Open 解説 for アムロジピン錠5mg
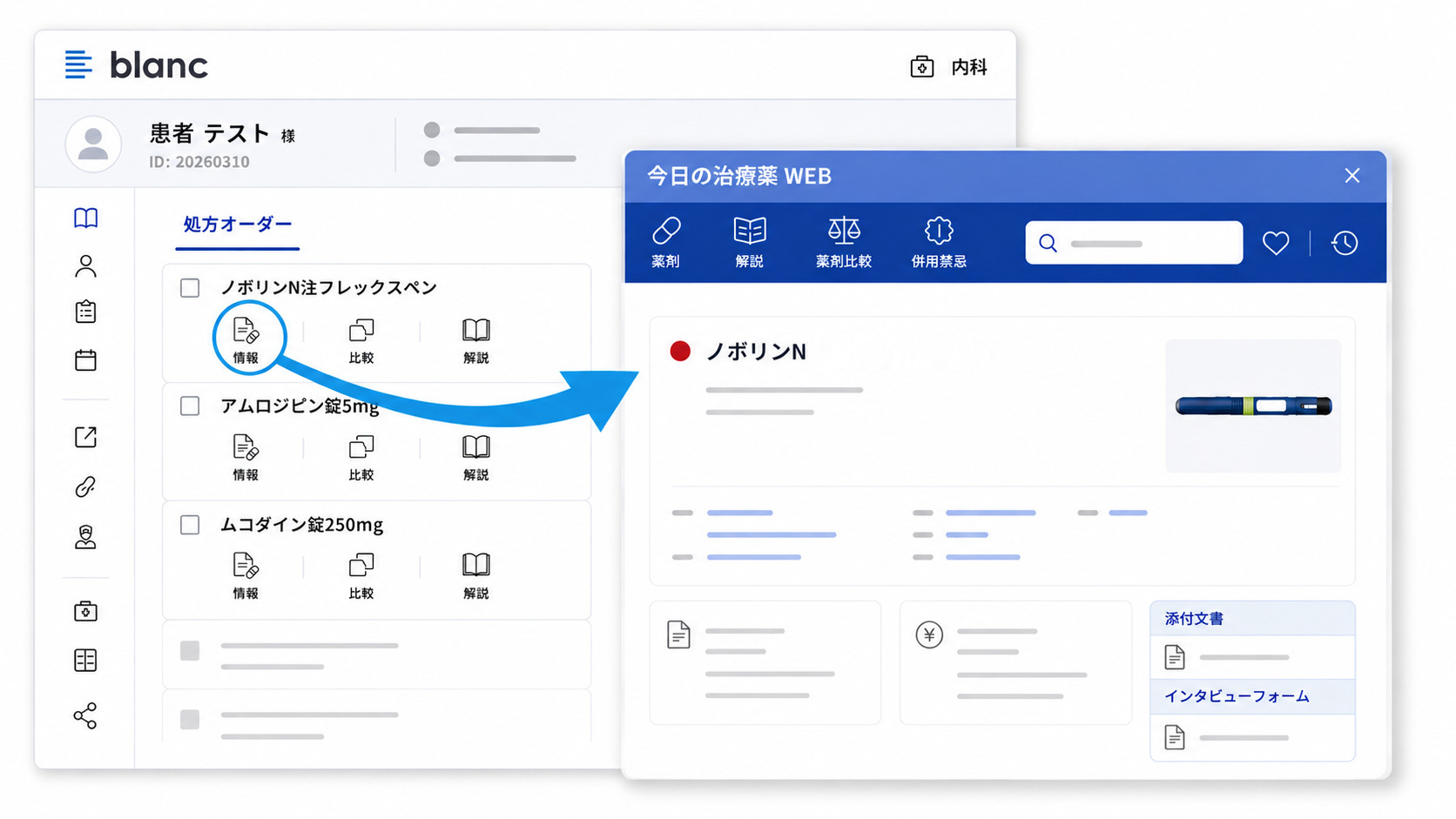The image size is (1456, 819). click(x=475, y=458)
